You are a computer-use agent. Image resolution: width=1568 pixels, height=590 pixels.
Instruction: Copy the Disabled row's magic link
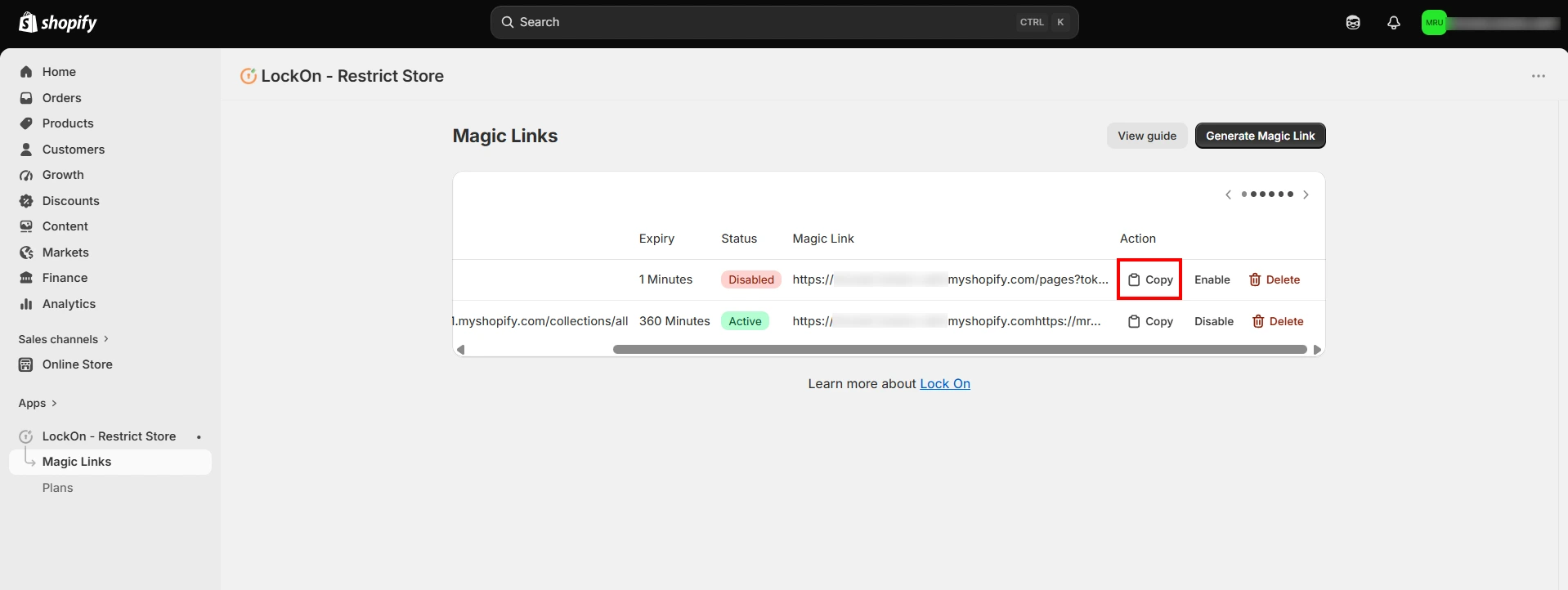(x=1149, y=279)
